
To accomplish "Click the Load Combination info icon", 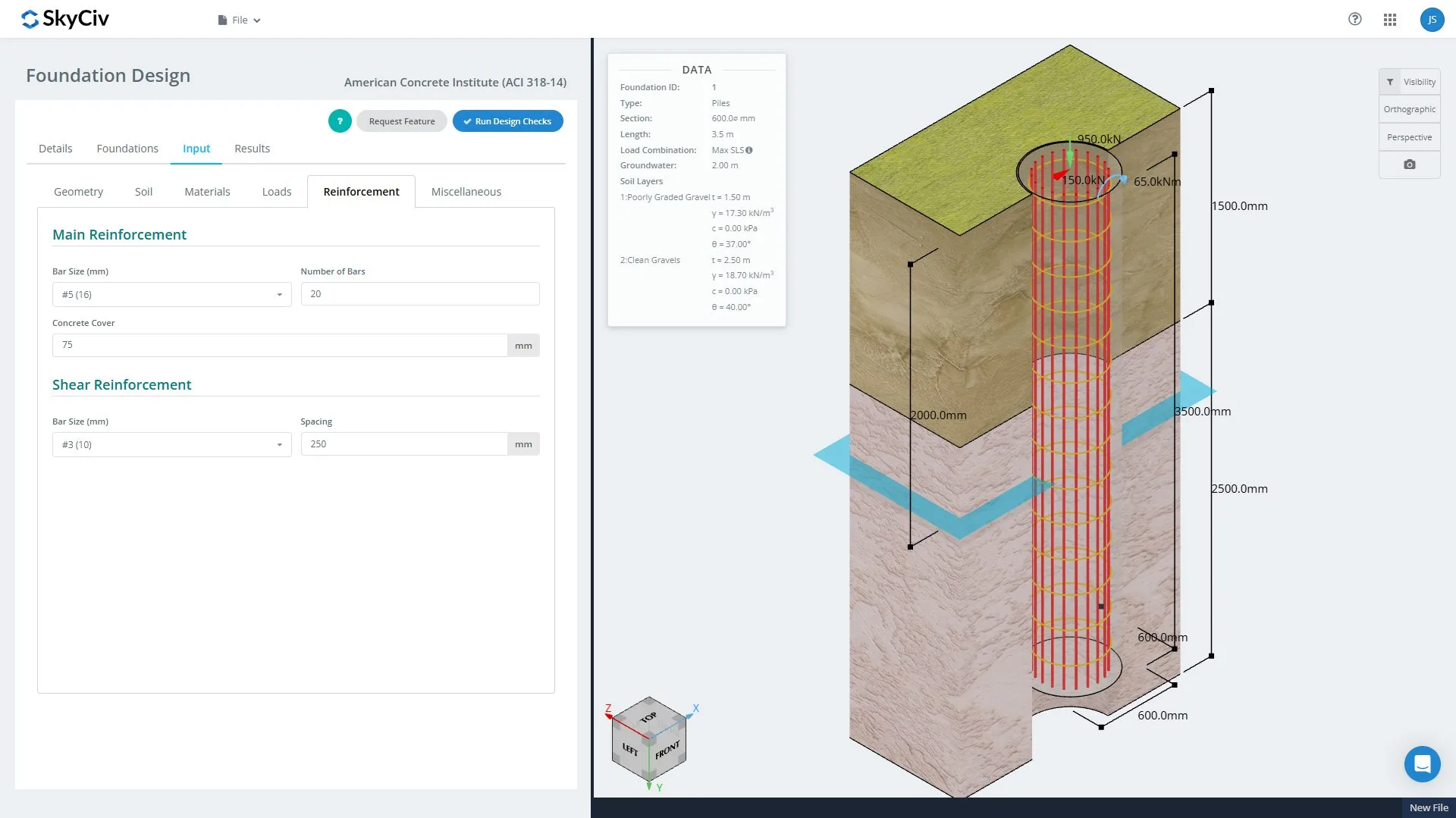I will (749, 150).
